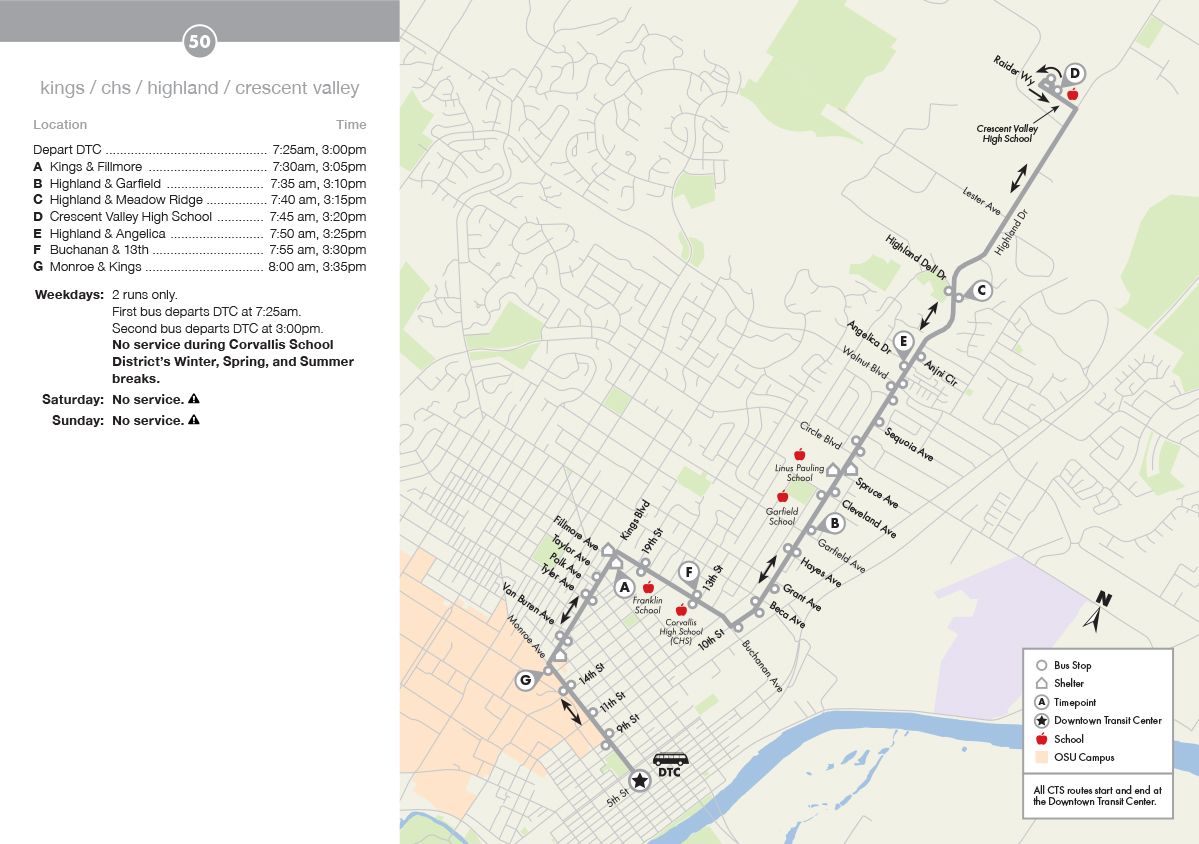This screenshot has height=844, width=1199.
Task: Click the Crescent Valley High School apple icon
Action: click(x=1072, y=95)
